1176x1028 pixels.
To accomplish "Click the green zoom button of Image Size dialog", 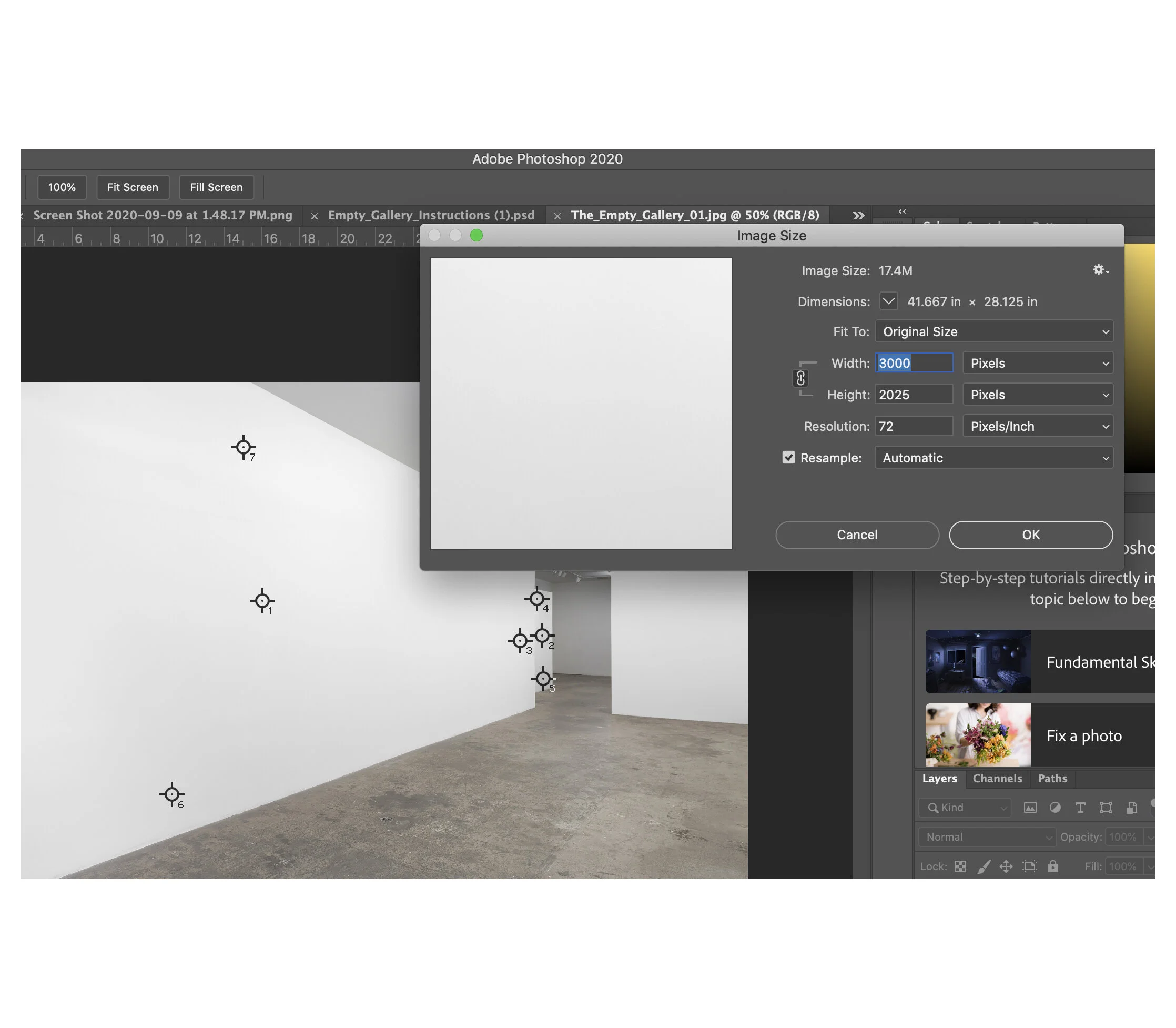I will [477, 235].
